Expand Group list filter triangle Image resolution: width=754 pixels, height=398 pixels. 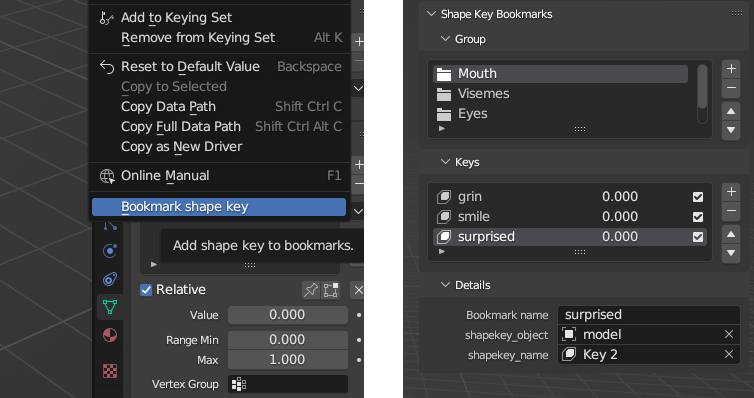point(442,129)
